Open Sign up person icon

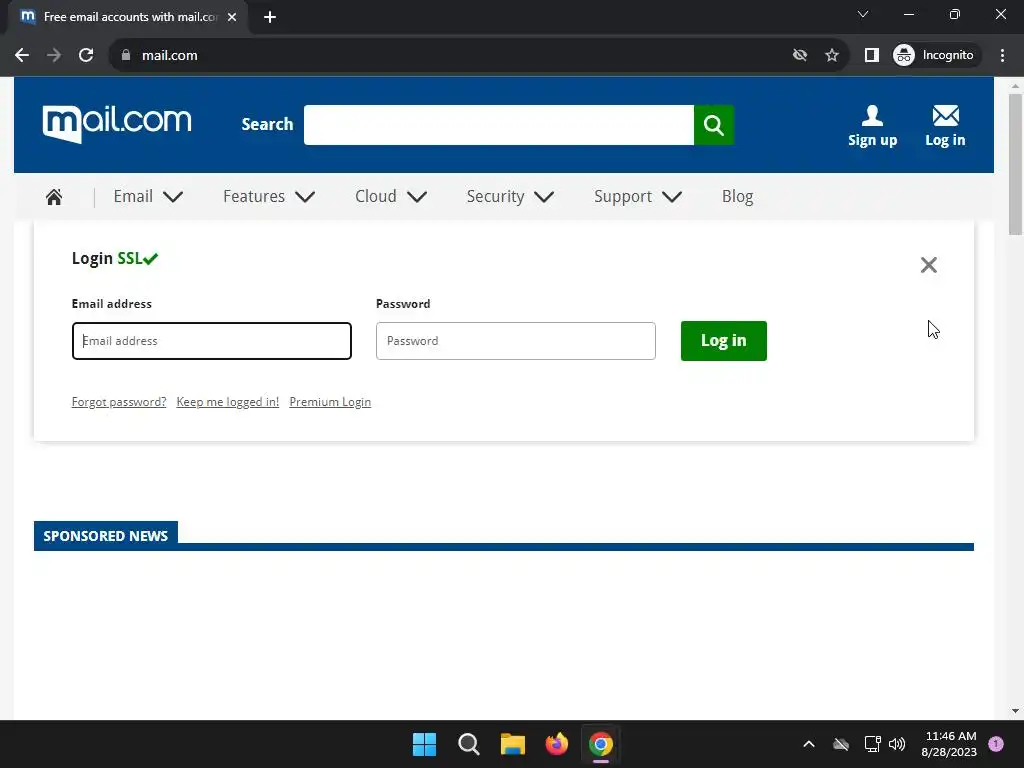872,126
